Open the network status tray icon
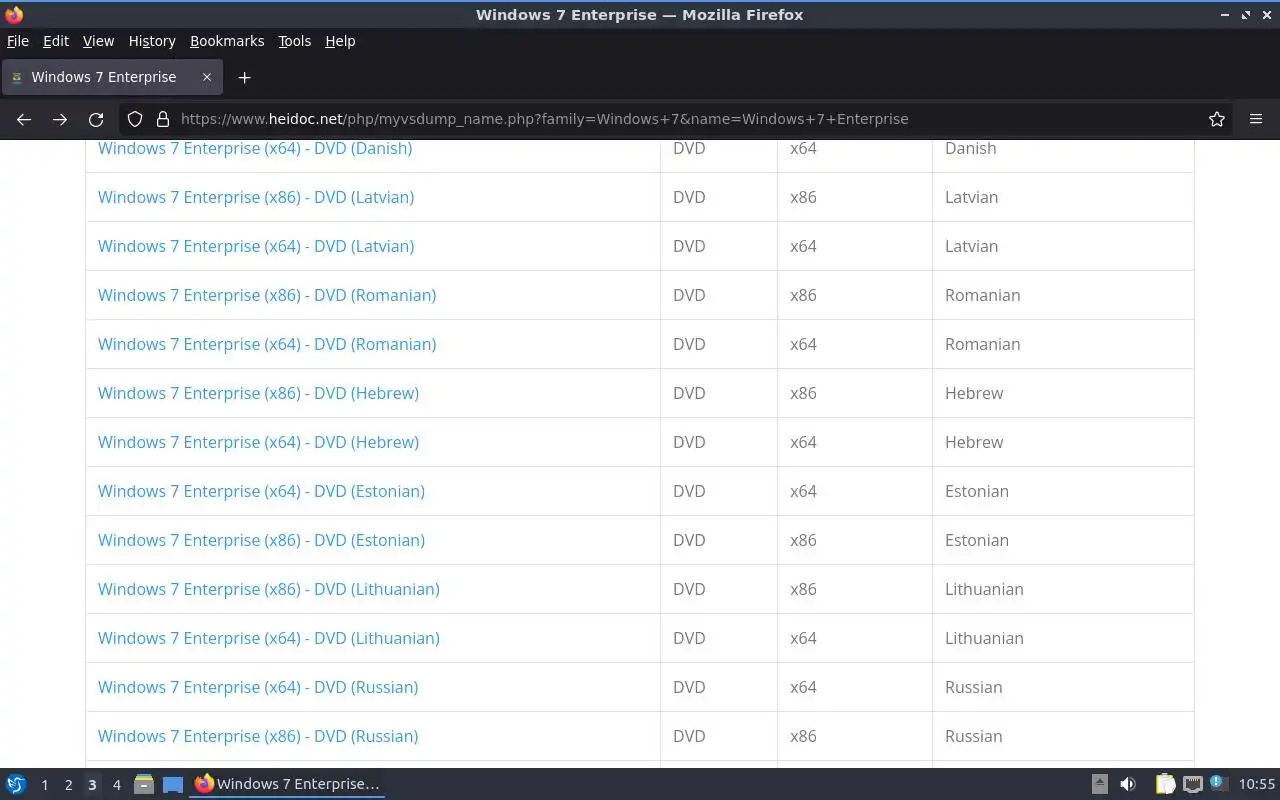The height and width of the screenshot is (800, 1280). coord(1192,784)
